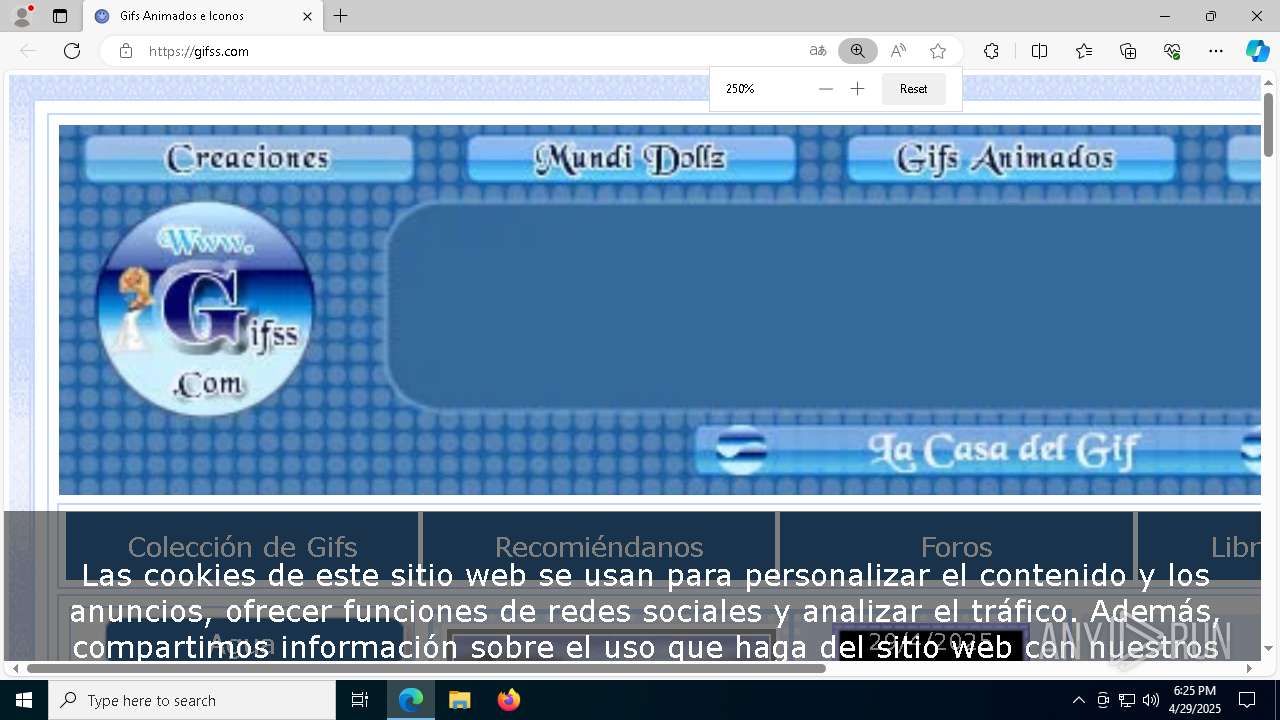
Task: Increase zoom level with plus button
Action: pyautogui.click(x=857, y=89)
